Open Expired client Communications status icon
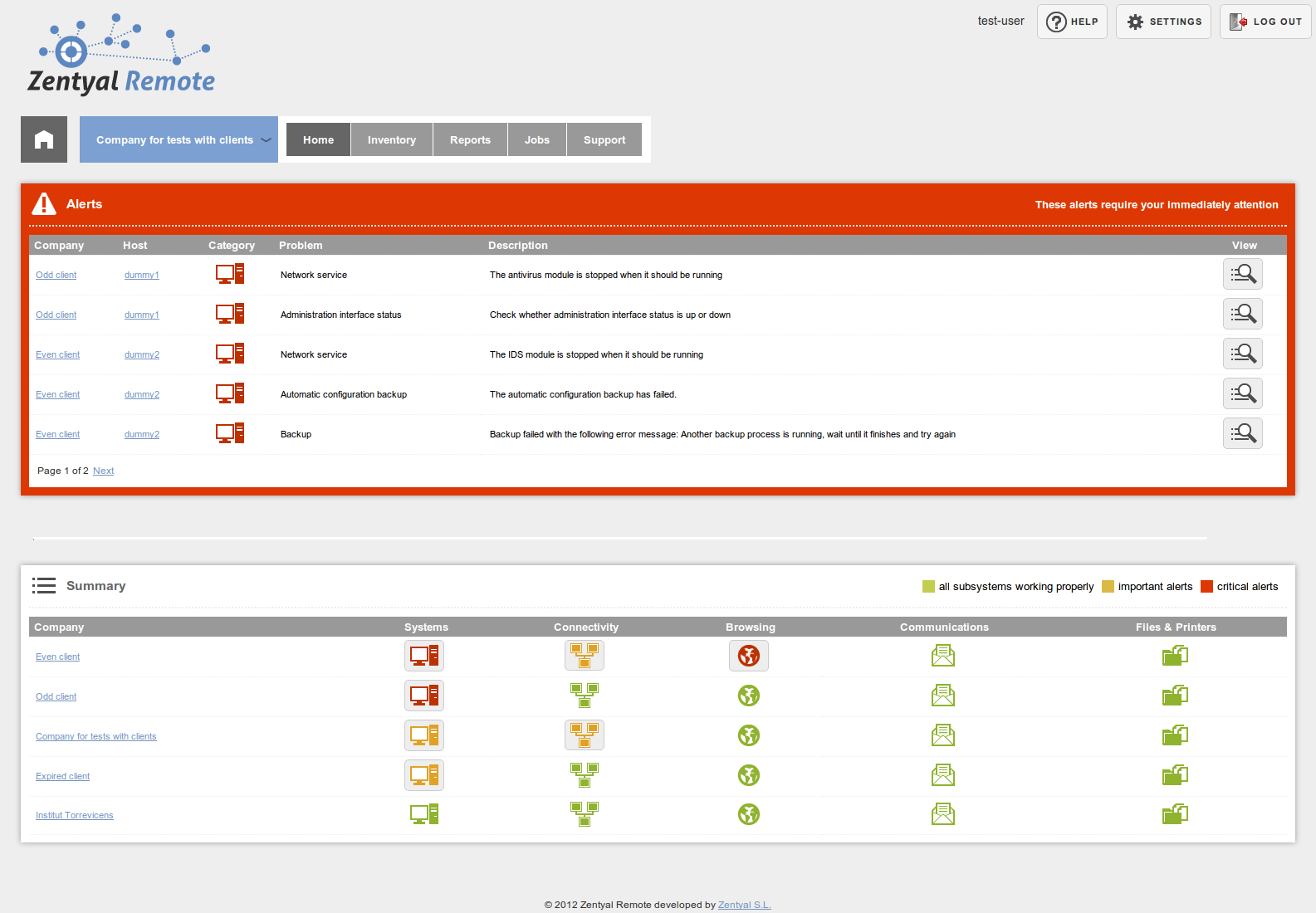Viewport: 1316px width, 913px height. coord(943,775)
